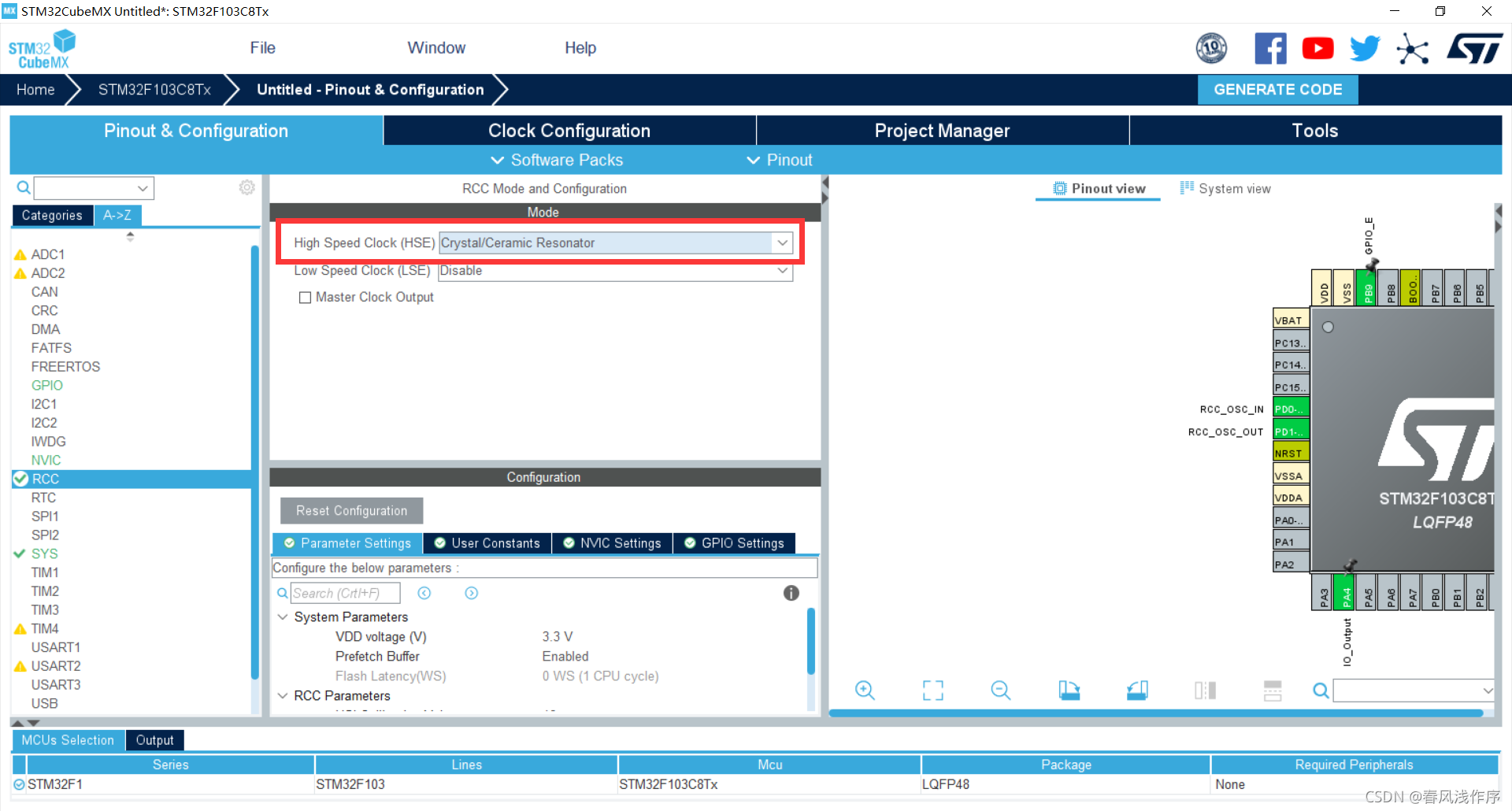Open the Twitter bird icon
Image resolution: width=1512 pixels, height=811 pixels.
(1365, 49)
